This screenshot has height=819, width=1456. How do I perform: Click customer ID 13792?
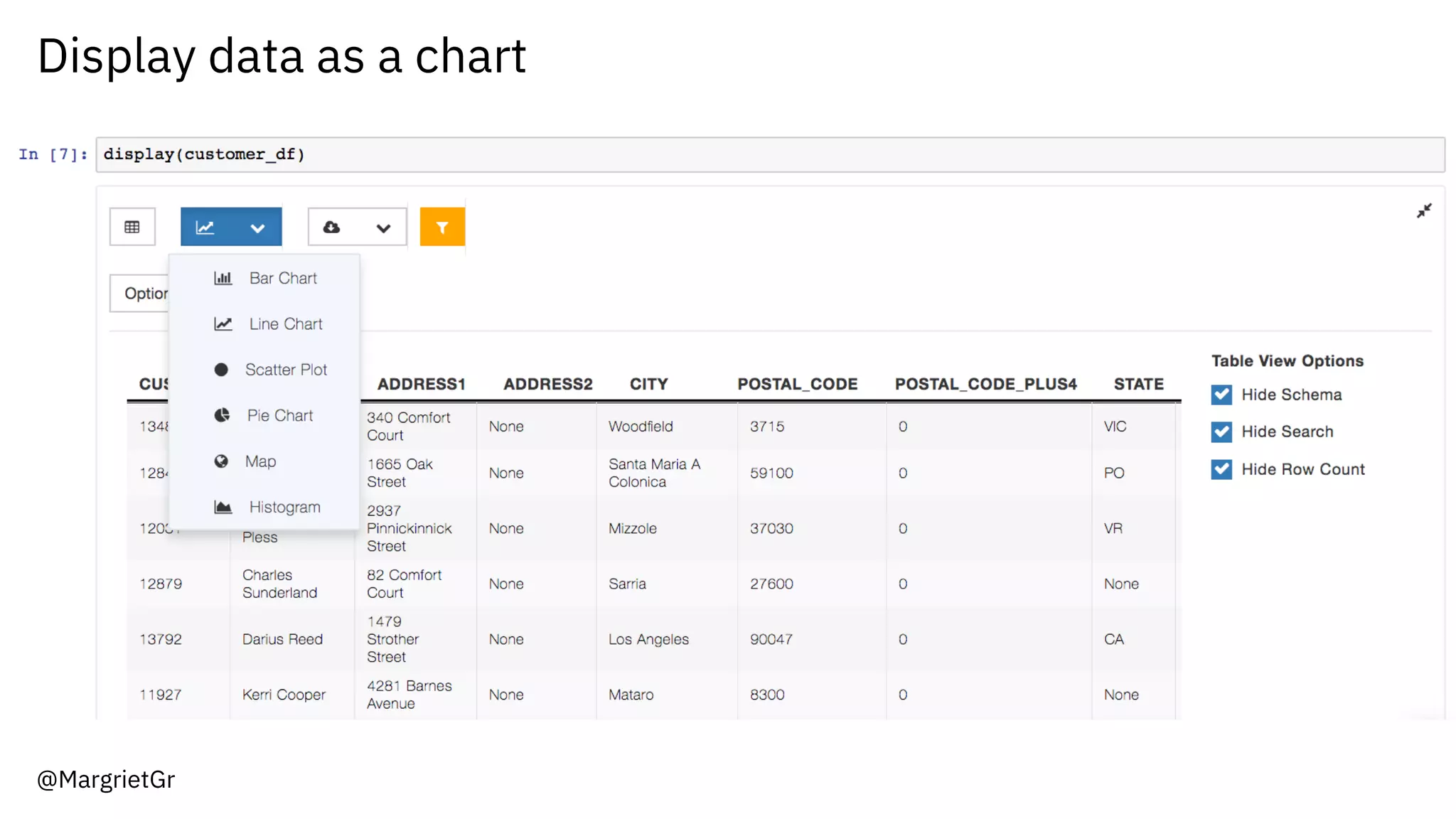pyautogui.click(x=161, y=639)
